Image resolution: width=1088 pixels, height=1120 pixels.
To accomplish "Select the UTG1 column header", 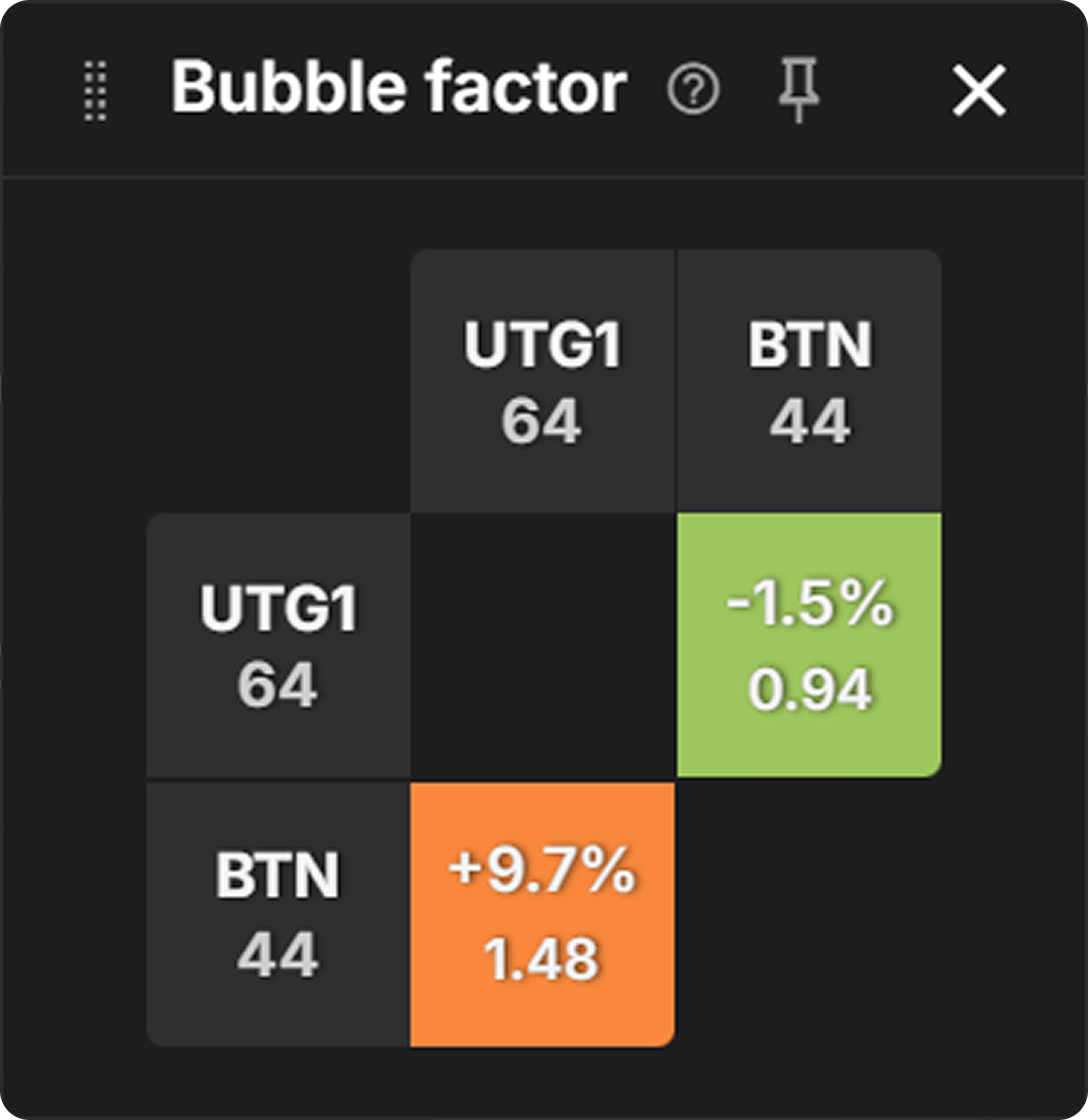I will [x=543, y=381].
